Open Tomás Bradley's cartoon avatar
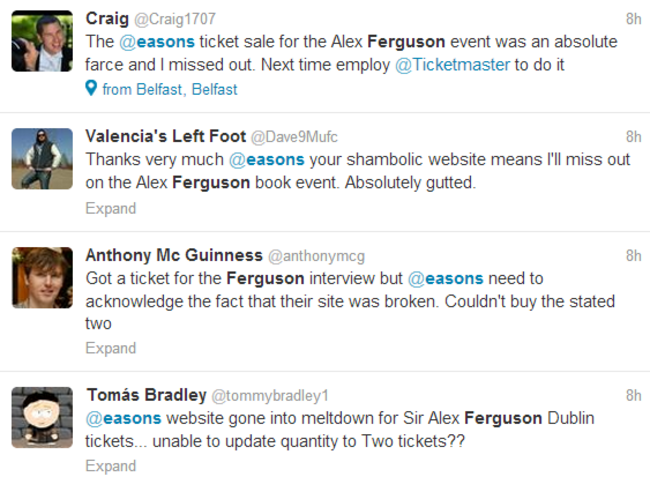650x477 pixels. click(42, 417)
